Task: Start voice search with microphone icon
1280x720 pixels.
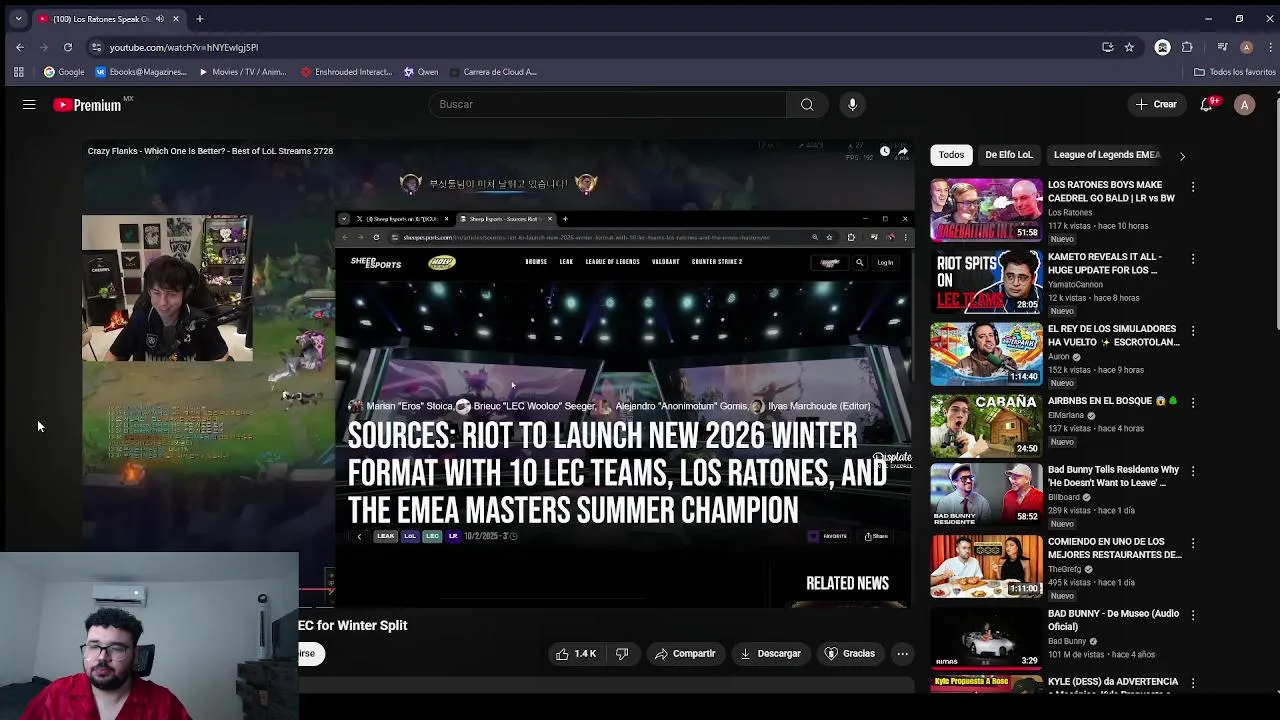Action: click(852, 104)
